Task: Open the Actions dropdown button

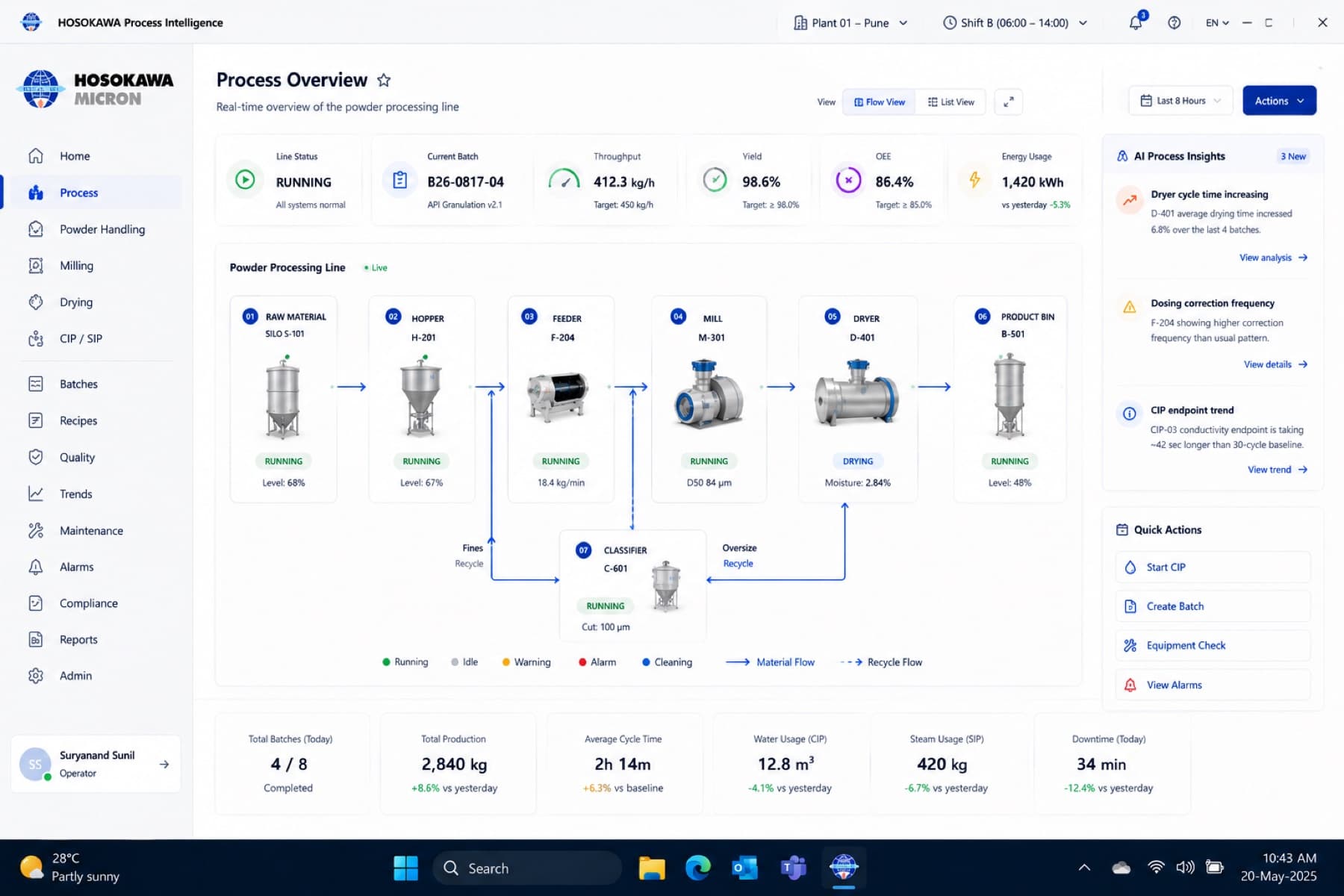Action: point(1279,101)
